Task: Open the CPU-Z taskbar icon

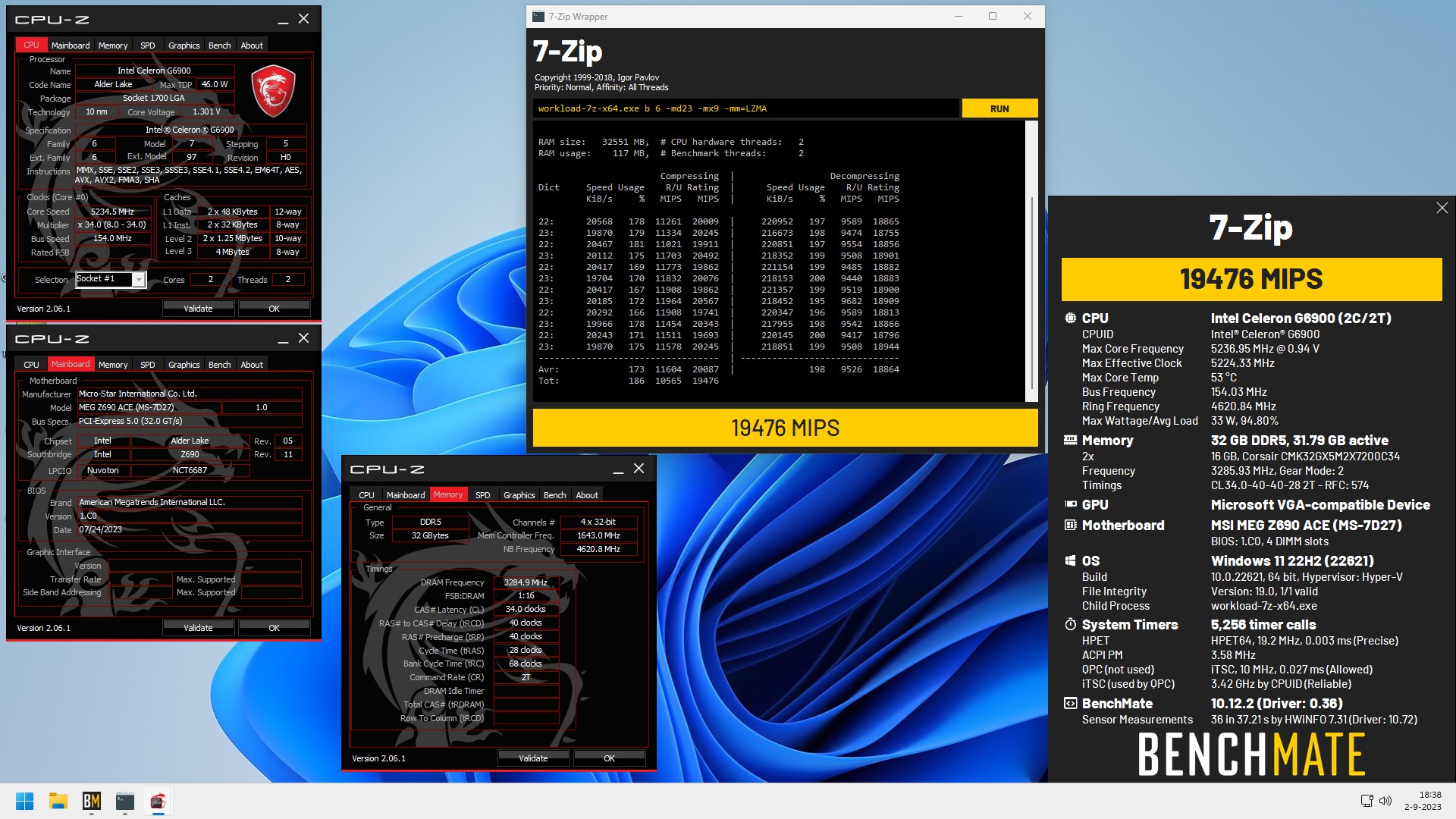Action: click(158, 801)
